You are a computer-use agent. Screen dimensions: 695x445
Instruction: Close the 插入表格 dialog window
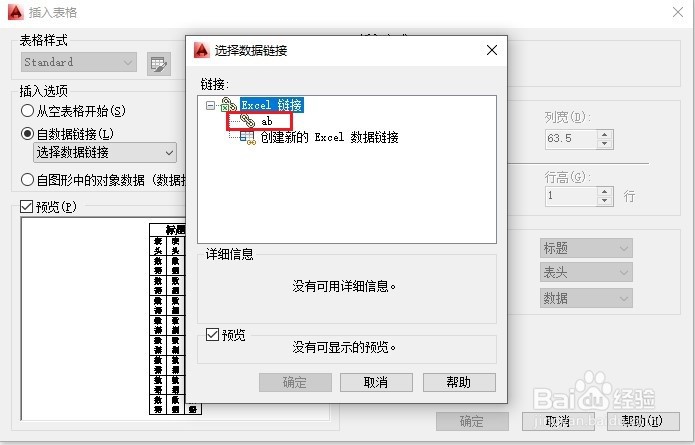click(678, 12)
